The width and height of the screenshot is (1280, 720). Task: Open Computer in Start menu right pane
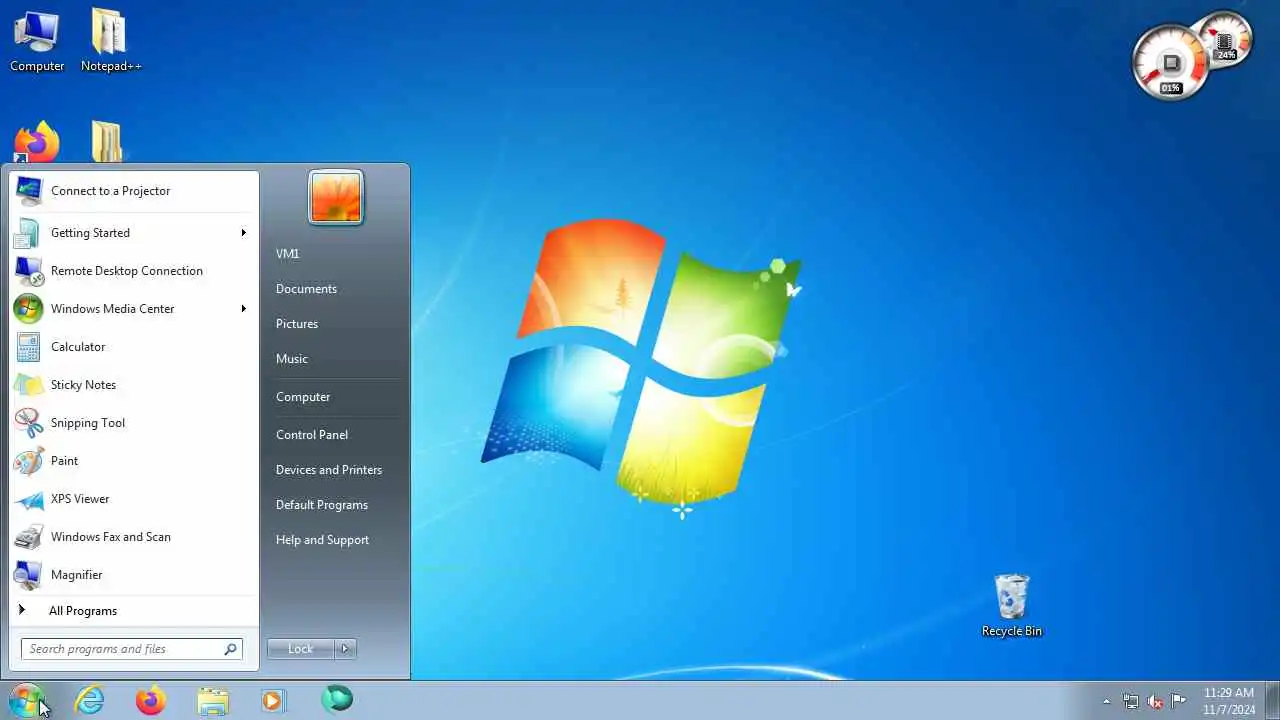tap(303, 397)
